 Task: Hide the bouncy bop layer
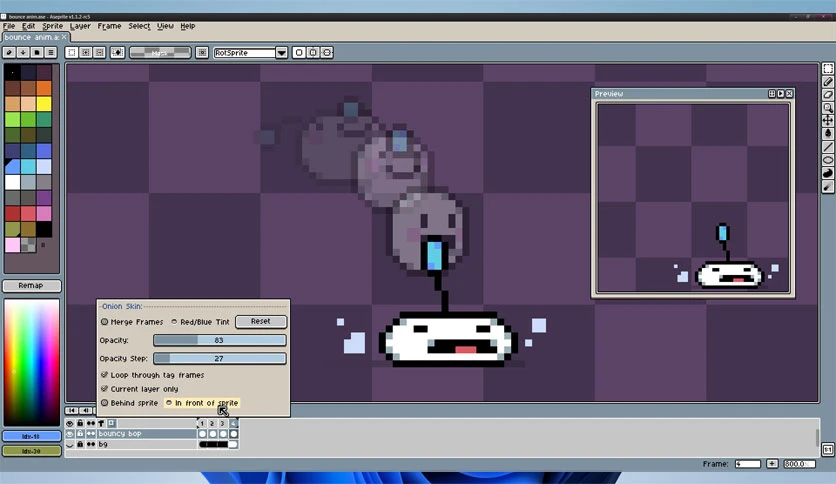[70, 434]
